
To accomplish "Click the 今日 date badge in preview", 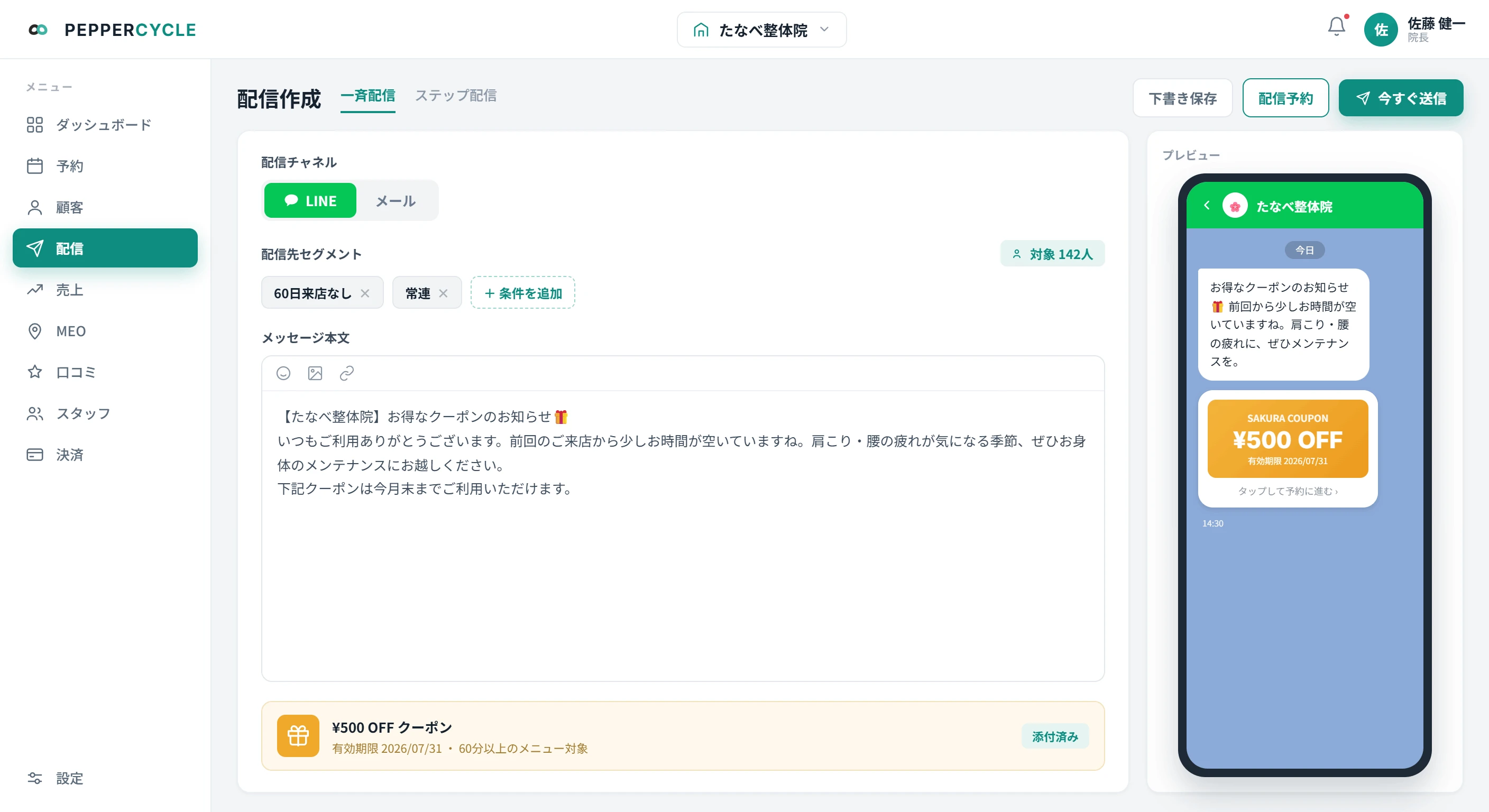I will [1304, 250].
